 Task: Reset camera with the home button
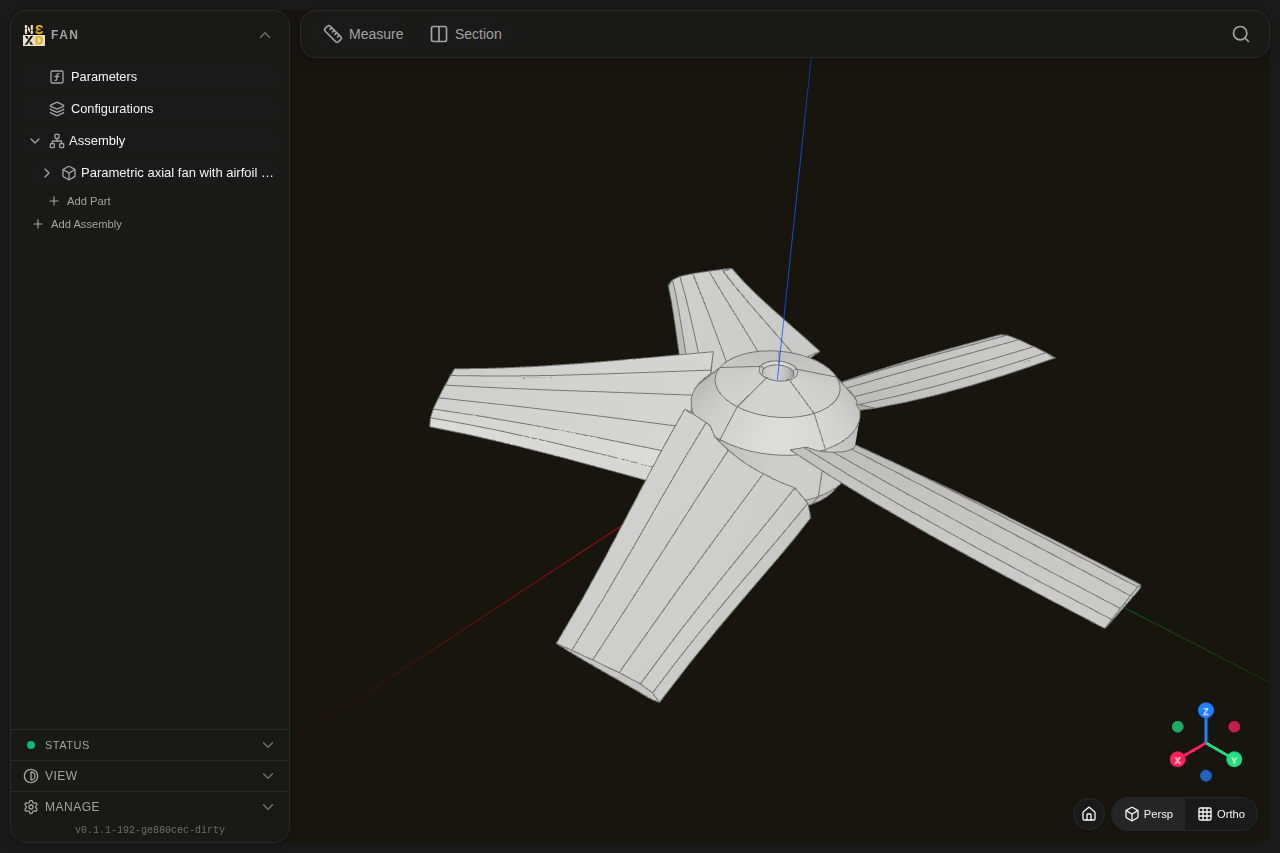[1089, 814]
